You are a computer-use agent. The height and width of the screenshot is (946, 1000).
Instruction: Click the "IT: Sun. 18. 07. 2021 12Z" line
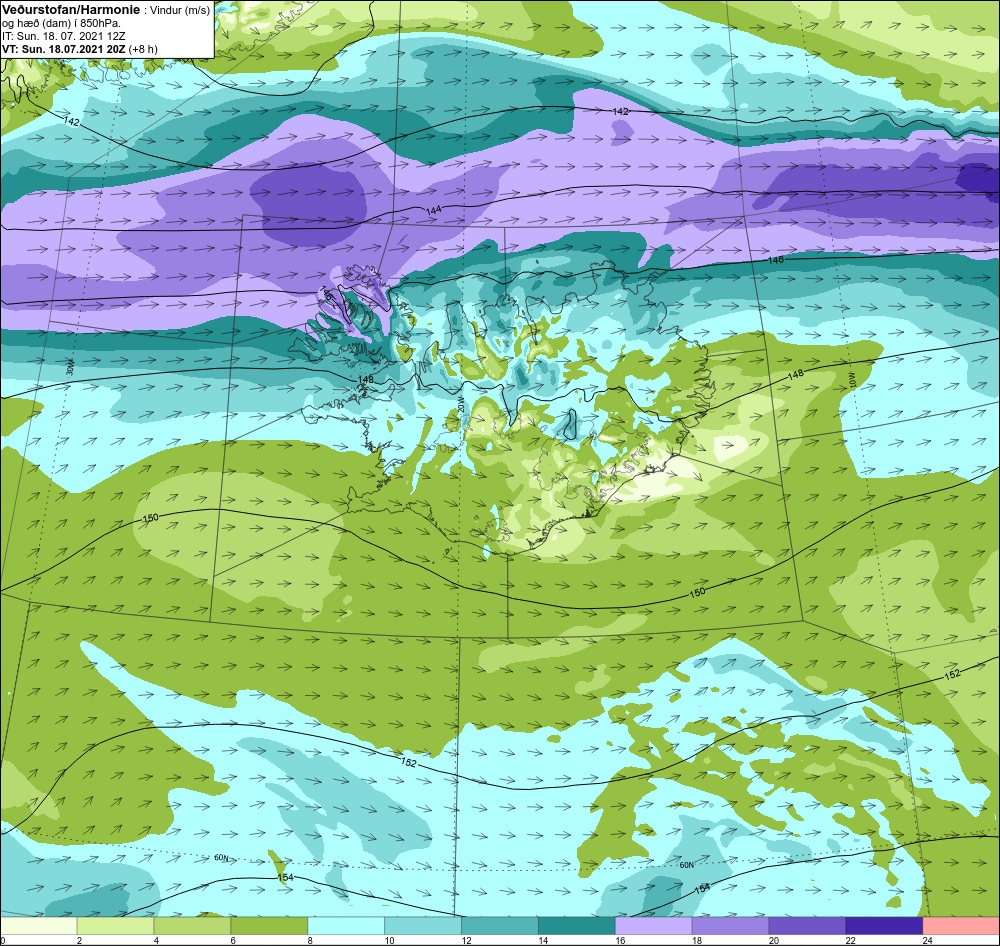click(x=64, y=36)
